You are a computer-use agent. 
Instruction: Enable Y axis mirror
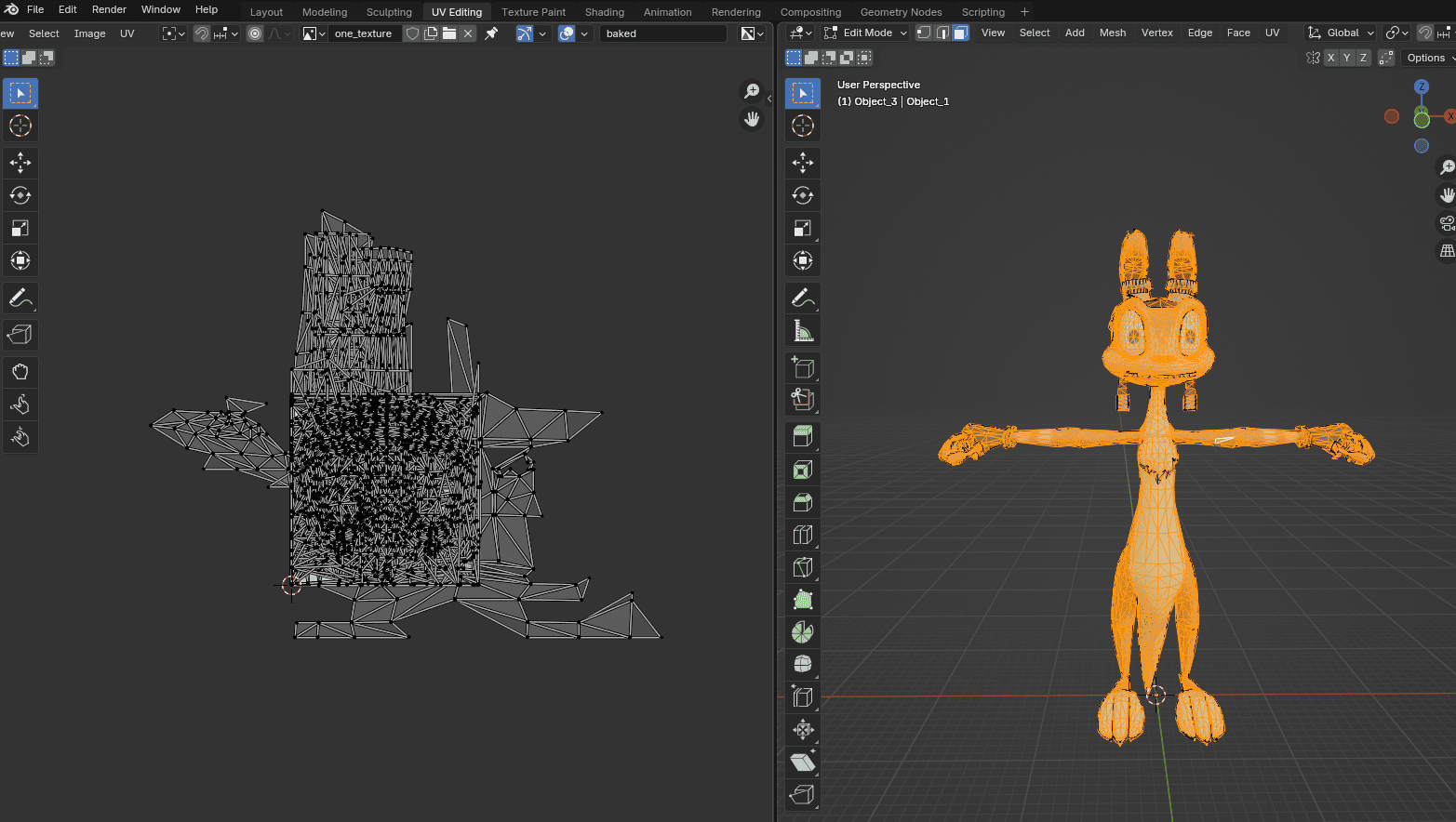(1346, 58)
